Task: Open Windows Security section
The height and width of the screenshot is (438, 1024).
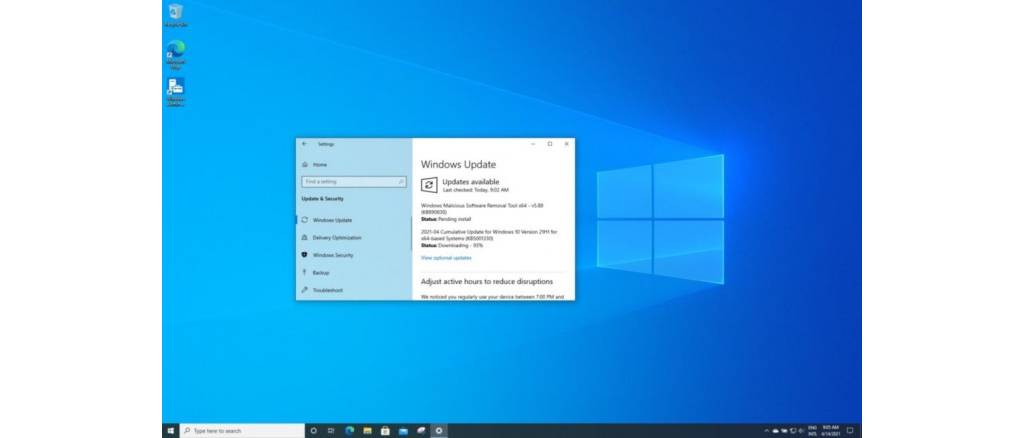Action: tap(328, 255)
